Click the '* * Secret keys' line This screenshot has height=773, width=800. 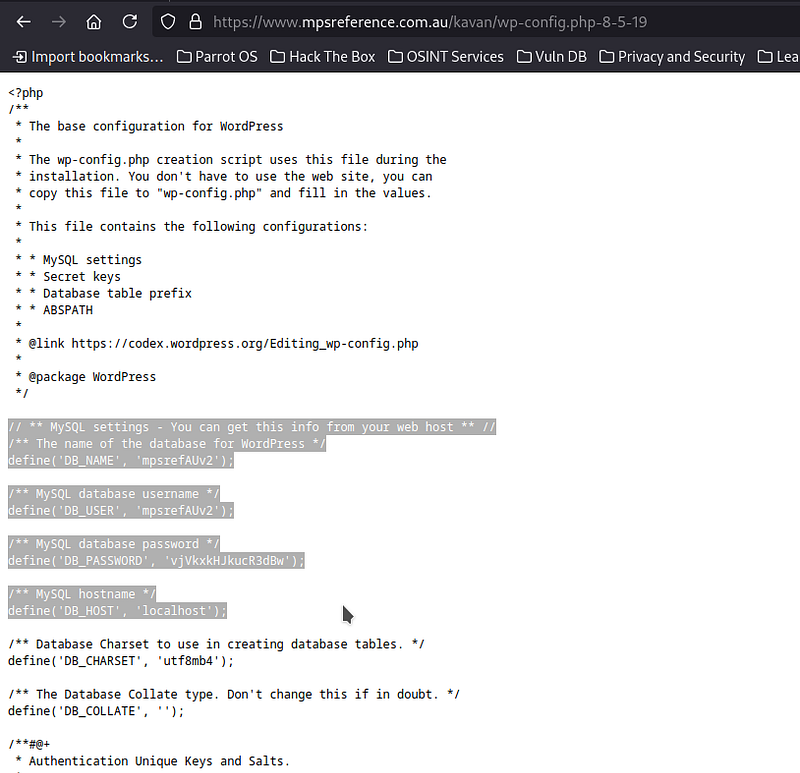coord(68,277)
